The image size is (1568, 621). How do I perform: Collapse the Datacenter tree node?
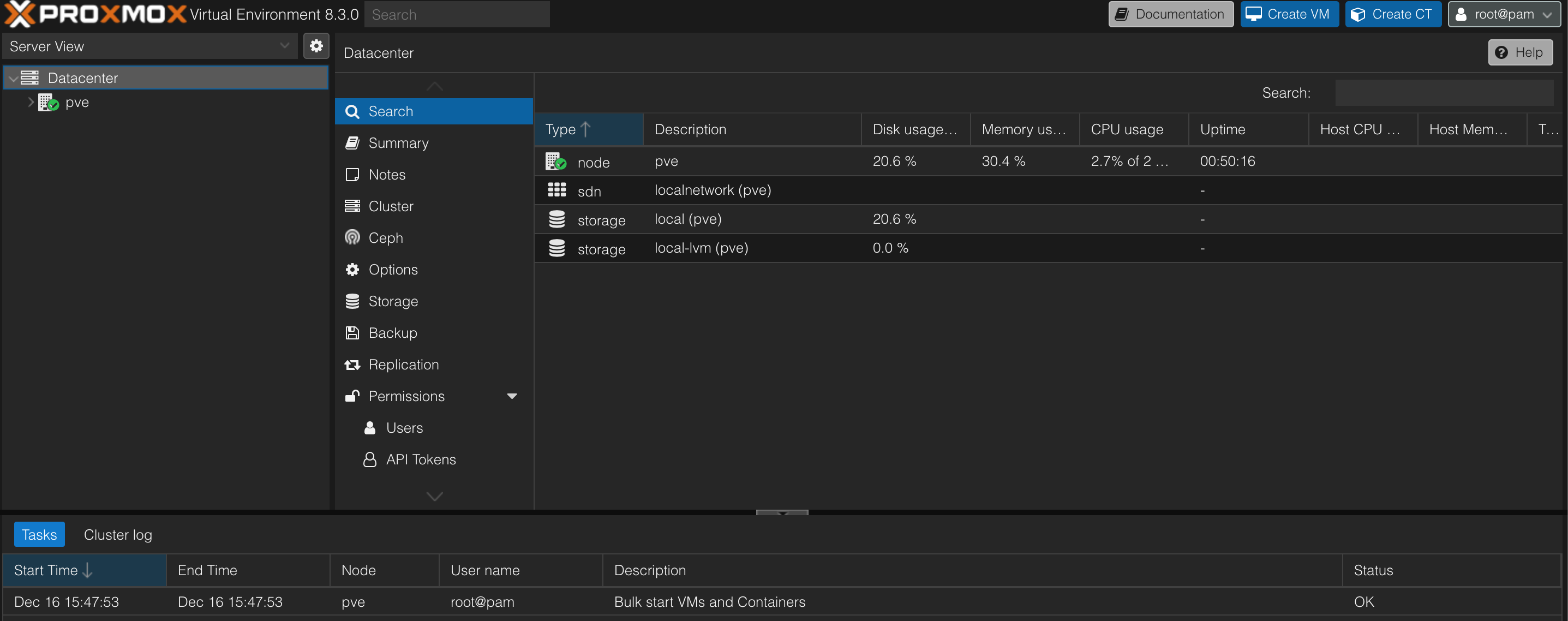pos(13,78)
